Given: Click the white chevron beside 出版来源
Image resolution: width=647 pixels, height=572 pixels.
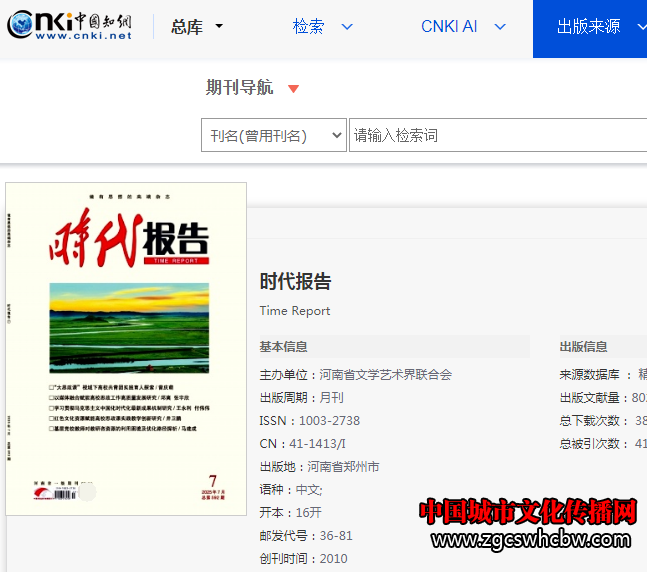Looking at the screenshot, I should 641,27.
